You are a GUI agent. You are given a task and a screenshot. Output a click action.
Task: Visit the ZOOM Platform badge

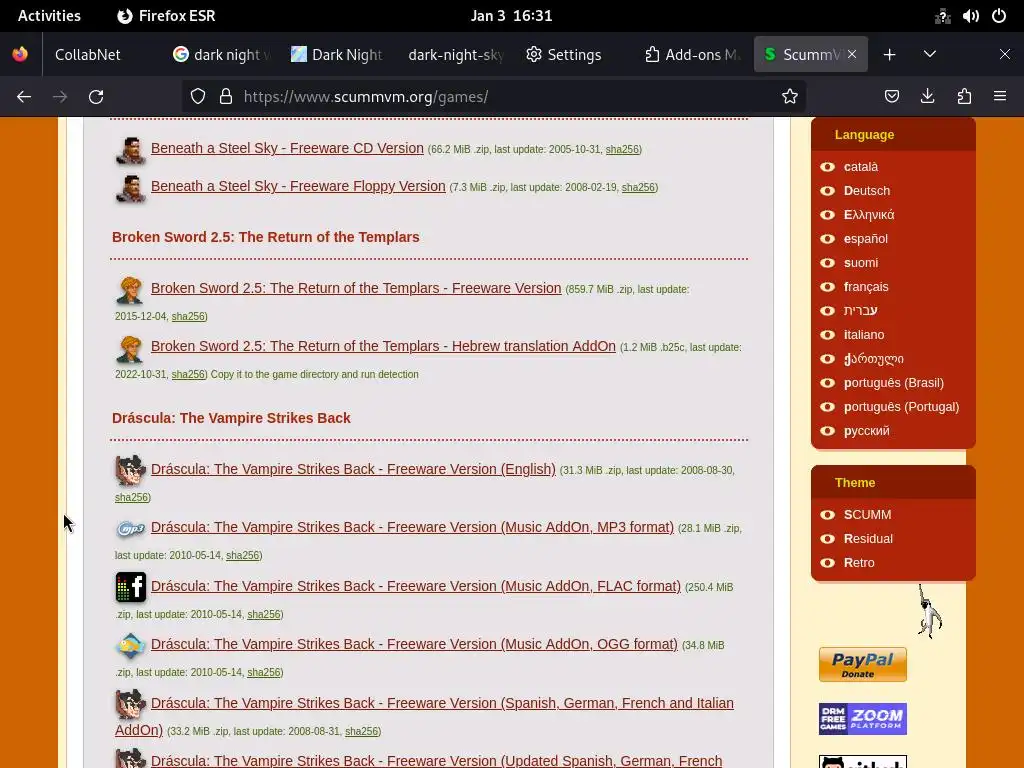tap(863, 719)
